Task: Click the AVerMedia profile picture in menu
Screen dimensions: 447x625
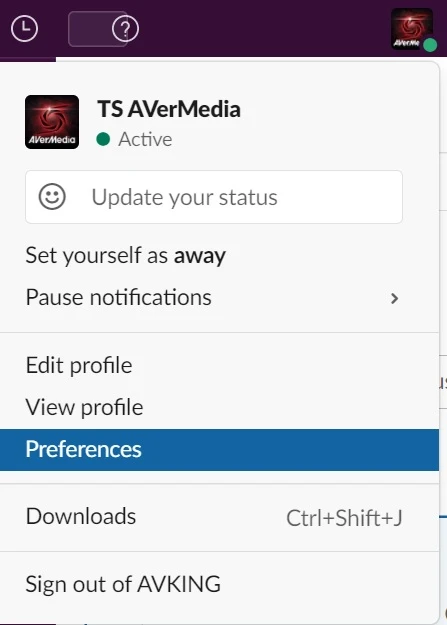Action: click(x=52, y=122)
